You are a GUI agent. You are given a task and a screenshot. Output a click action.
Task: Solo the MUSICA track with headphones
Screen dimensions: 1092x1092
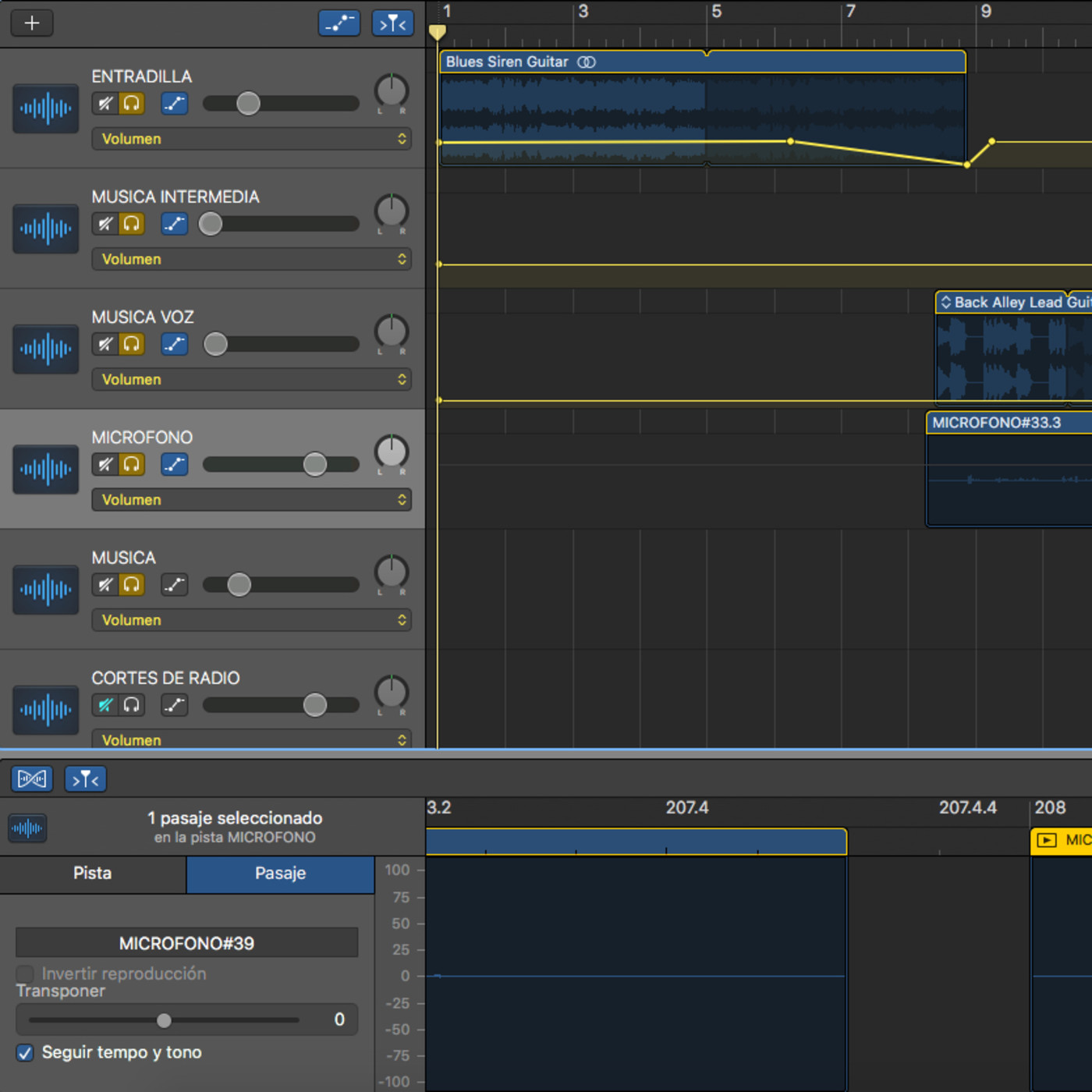tap(132, 584)
